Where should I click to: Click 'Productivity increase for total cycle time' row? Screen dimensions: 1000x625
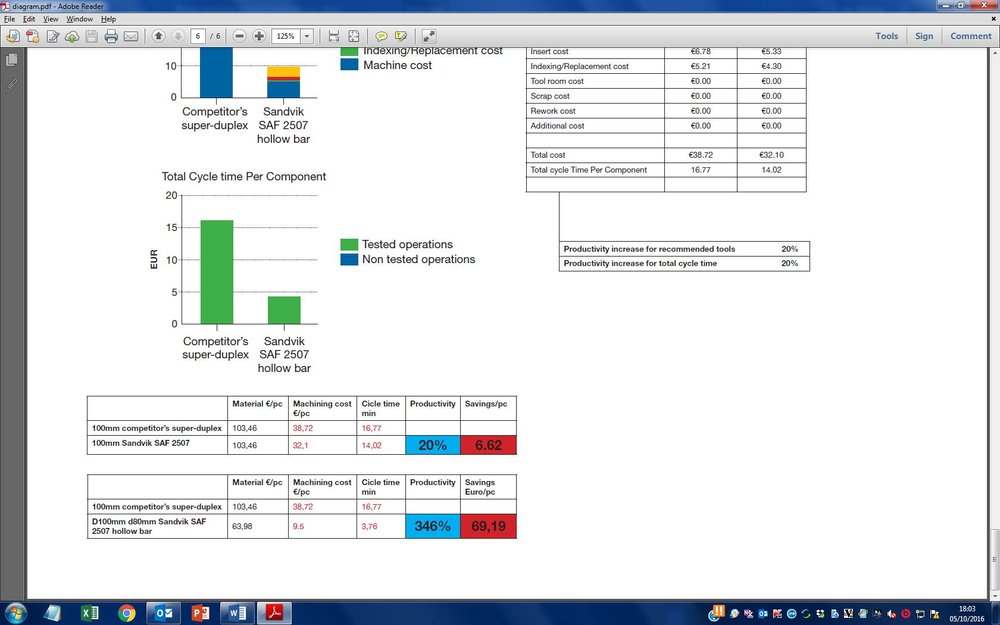point(684,263)
